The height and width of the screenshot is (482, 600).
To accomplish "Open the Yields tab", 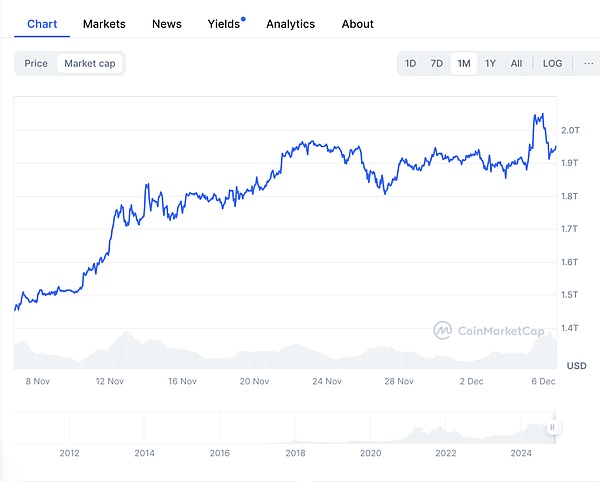I will tap(223, 23).
